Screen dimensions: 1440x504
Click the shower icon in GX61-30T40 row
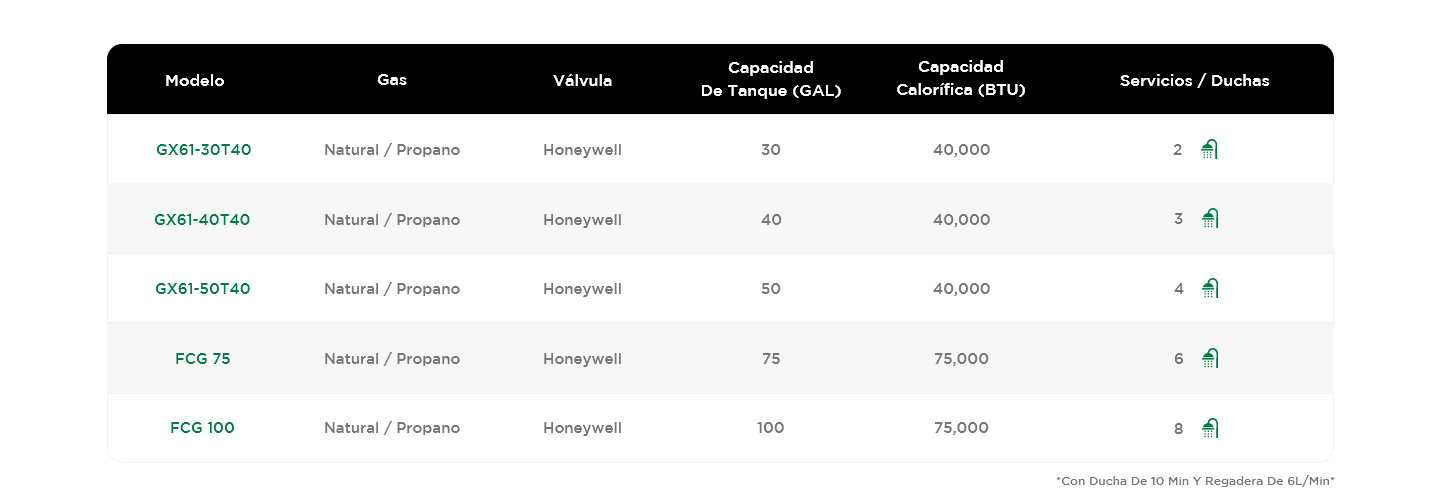pyautogui.click(x=1210, y=150)
